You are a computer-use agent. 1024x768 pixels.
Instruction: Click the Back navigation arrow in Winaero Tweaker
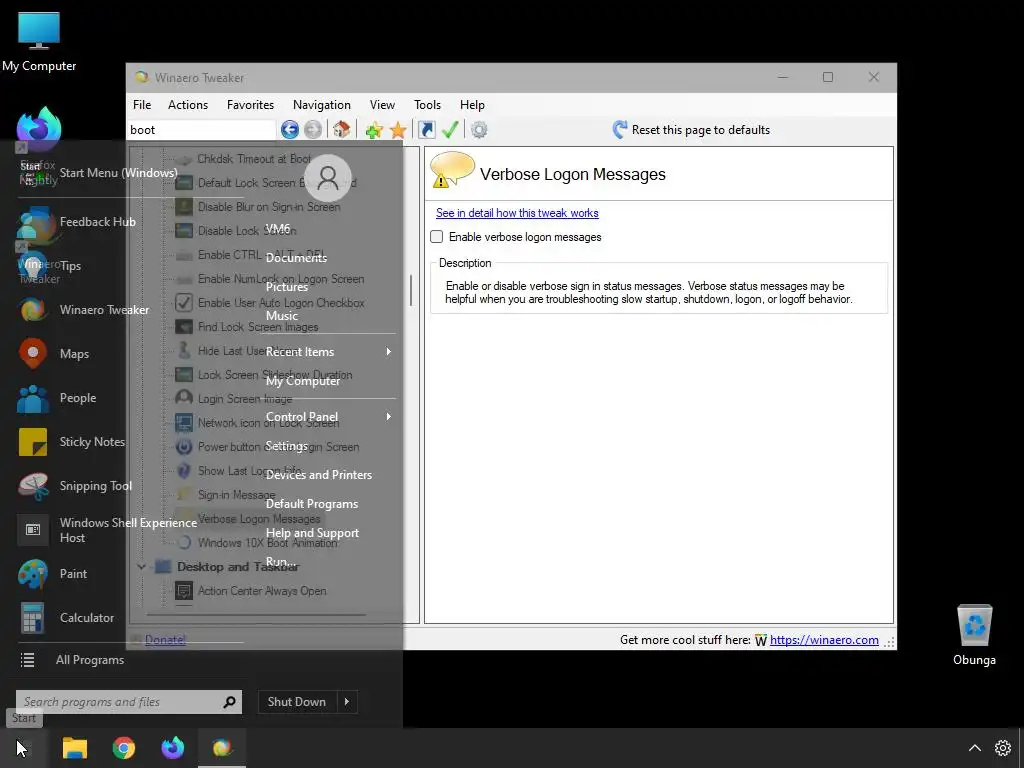click(x=290, y=130)
